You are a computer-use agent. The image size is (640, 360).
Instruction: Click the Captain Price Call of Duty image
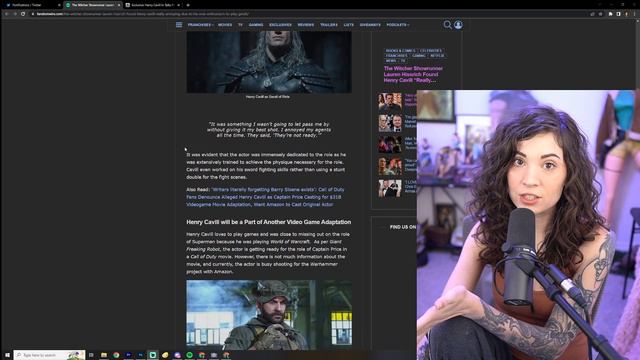click(269, 315)
